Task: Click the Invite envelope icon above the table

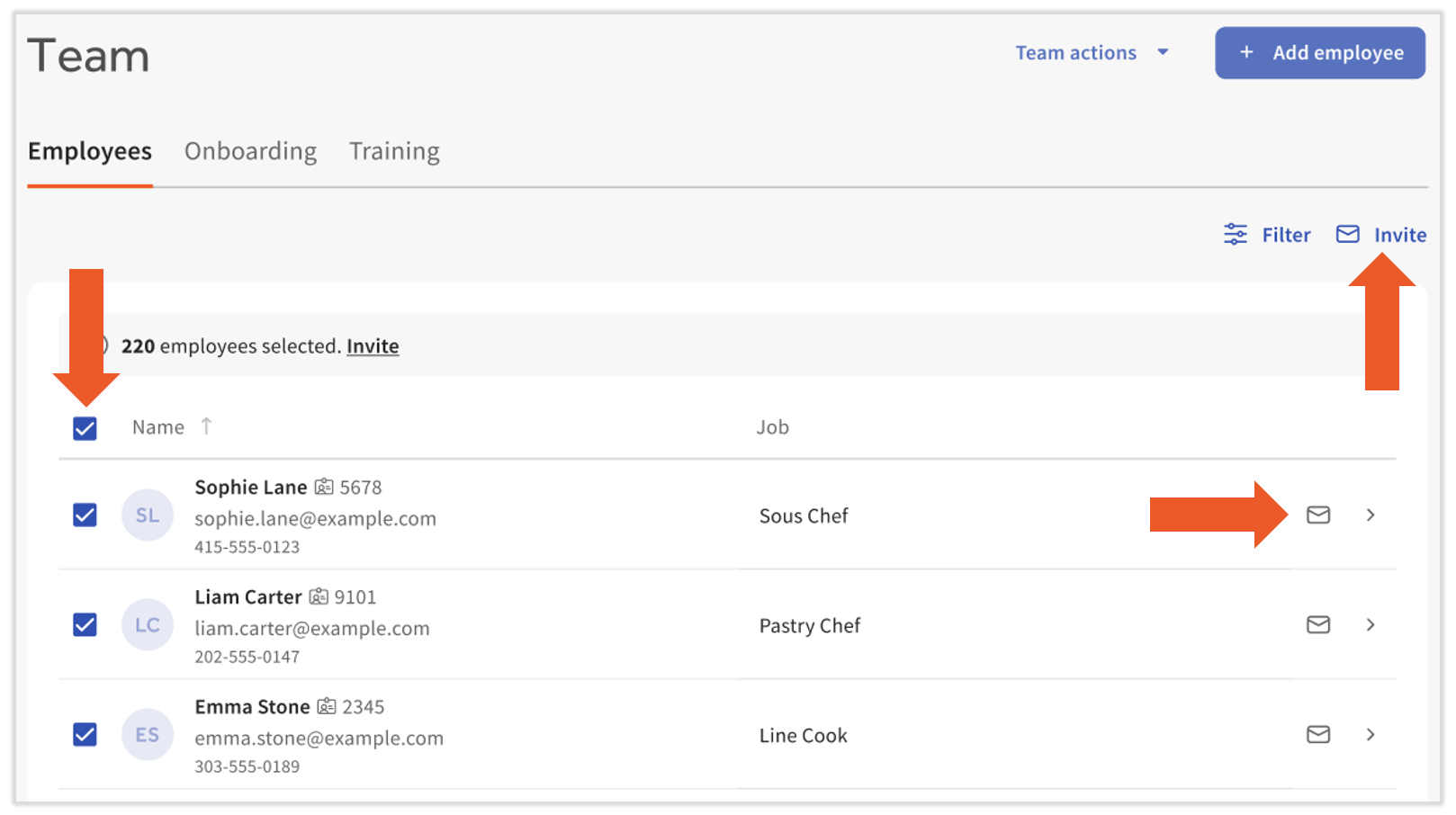Action: [1348, 235]
